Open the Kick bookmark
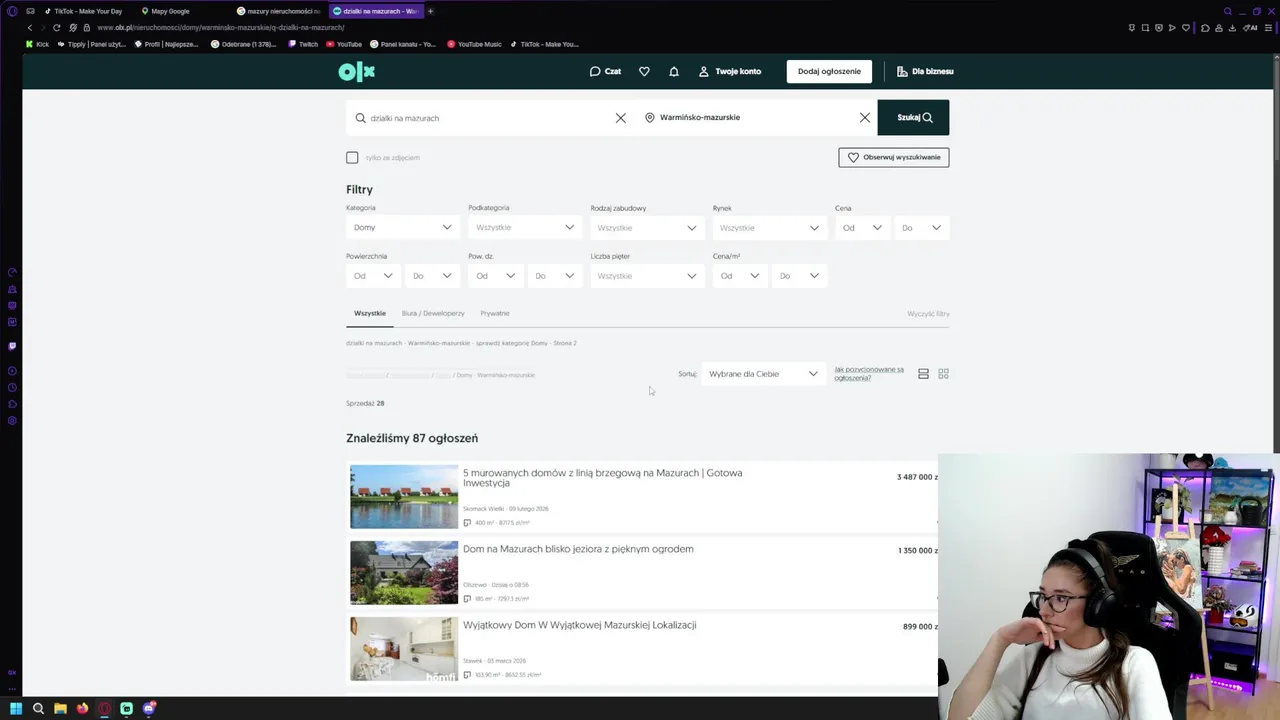1280x720 pixels. 37,44
